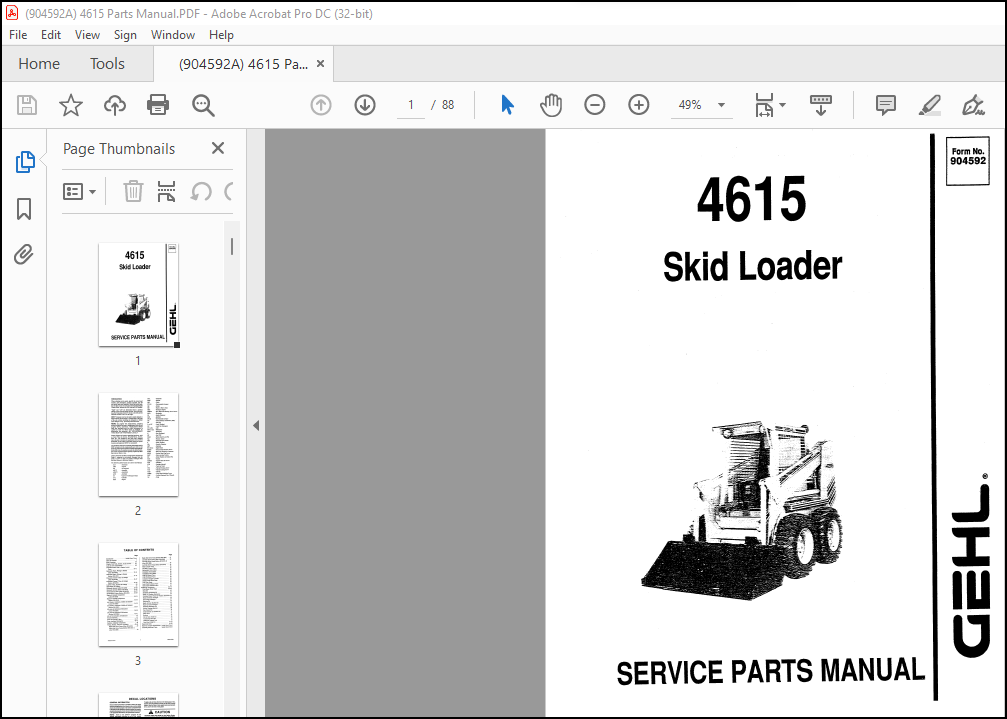1007x719 pixels.
Task: Open the Attachments paperclip panel
Action: click(x=24, y=255)
